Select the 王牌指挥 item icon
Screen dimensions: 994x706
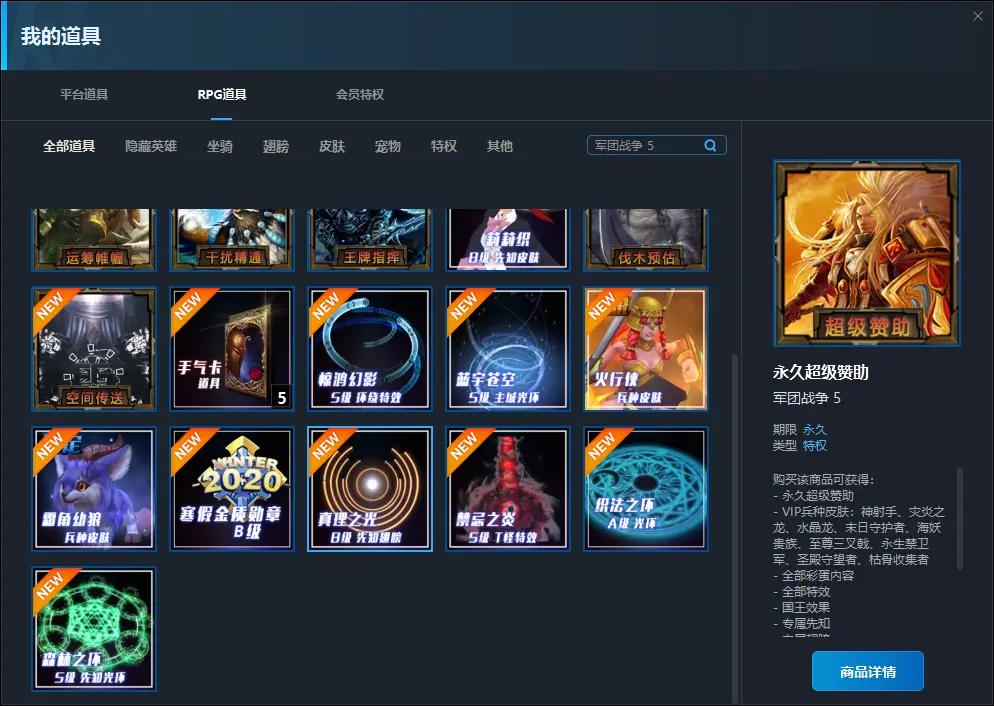[370, 240]
